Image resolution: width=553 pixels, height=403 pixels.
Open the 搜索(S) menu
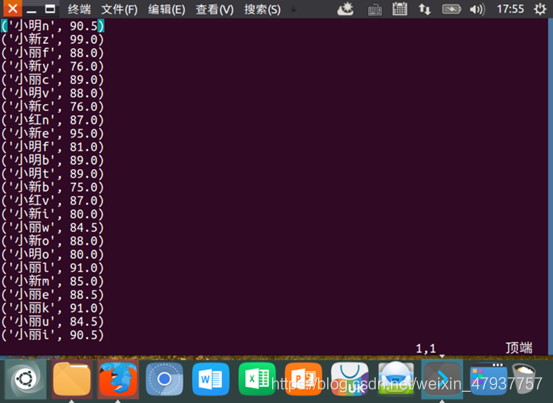262,9
